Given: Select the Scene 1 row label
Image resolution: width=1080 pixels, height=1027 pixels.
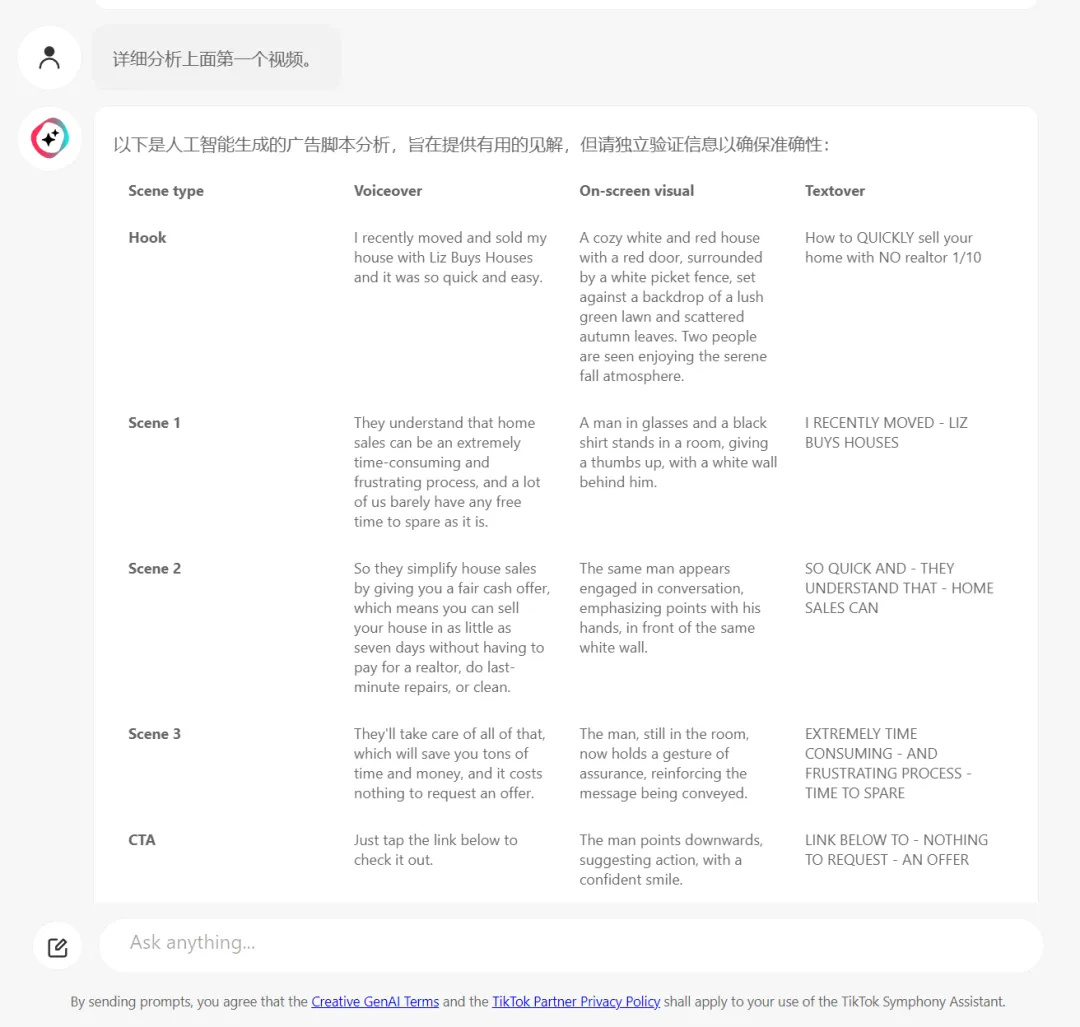Looking at the screenshot, I should click(154, 423).
